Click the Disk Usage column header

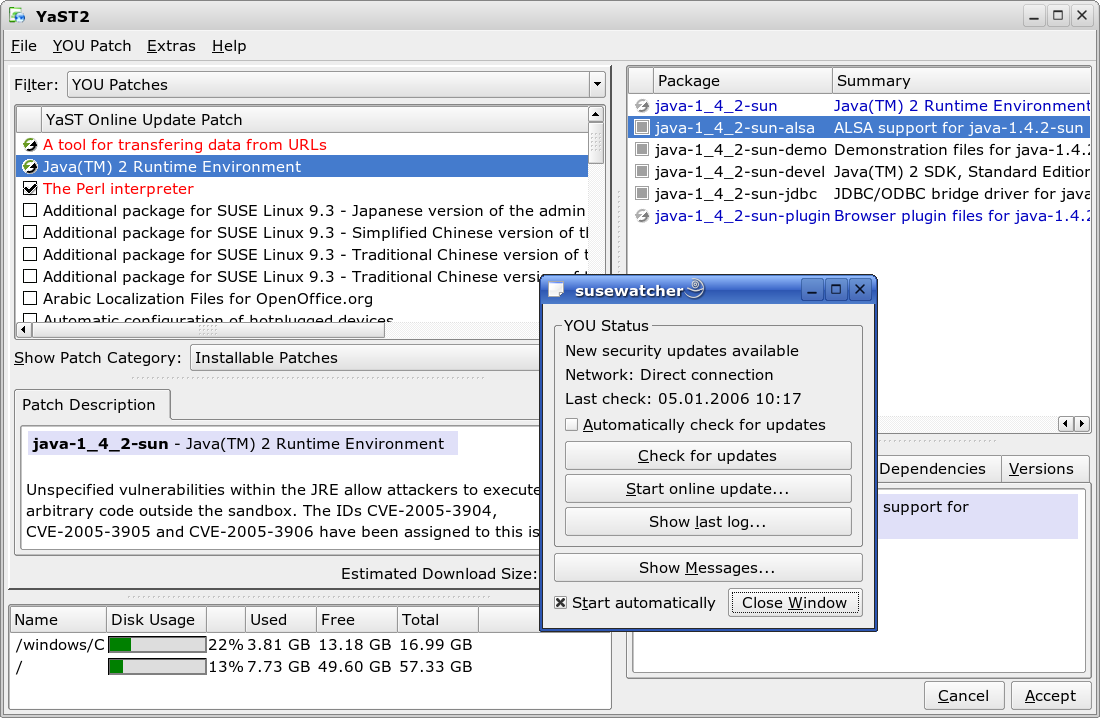(156, 620)
